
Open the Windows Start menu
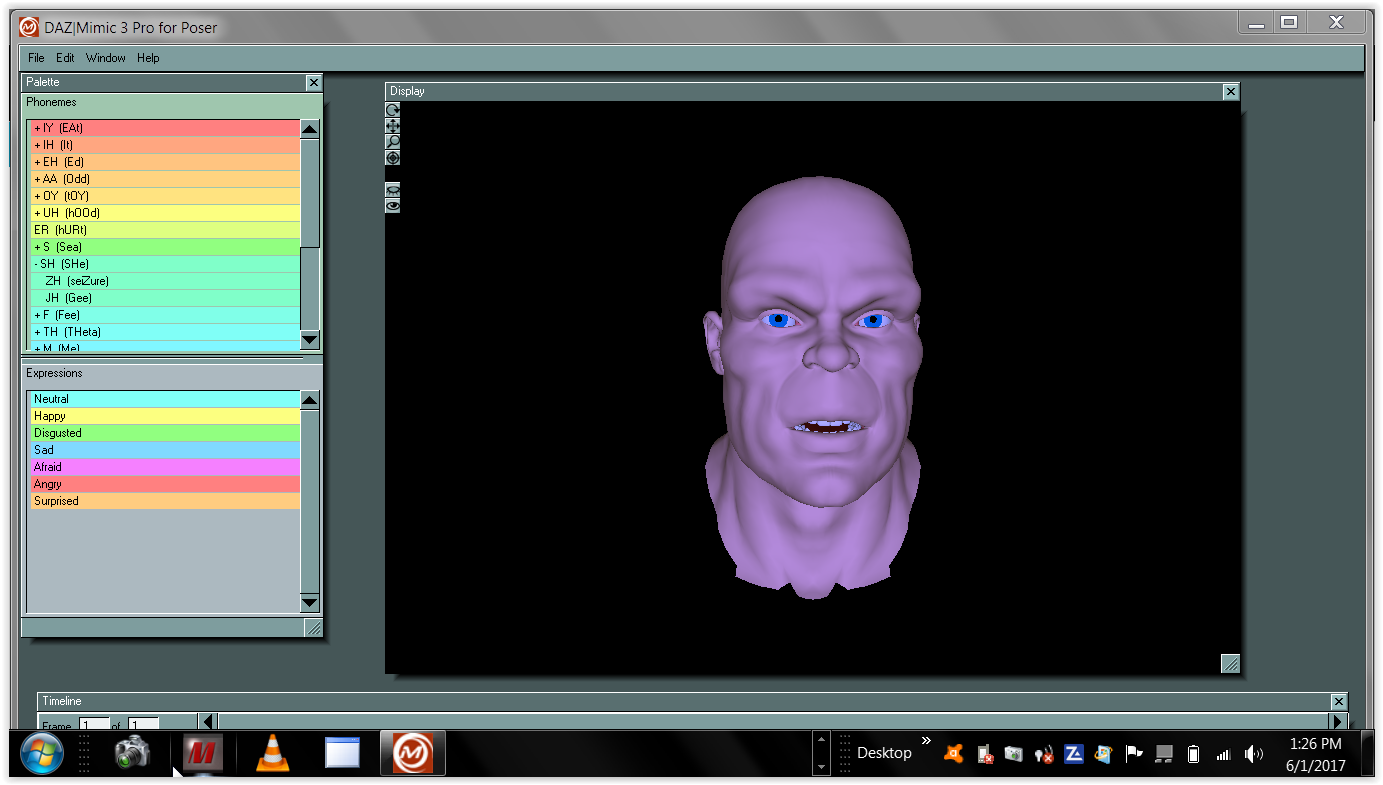click(42, 753)
